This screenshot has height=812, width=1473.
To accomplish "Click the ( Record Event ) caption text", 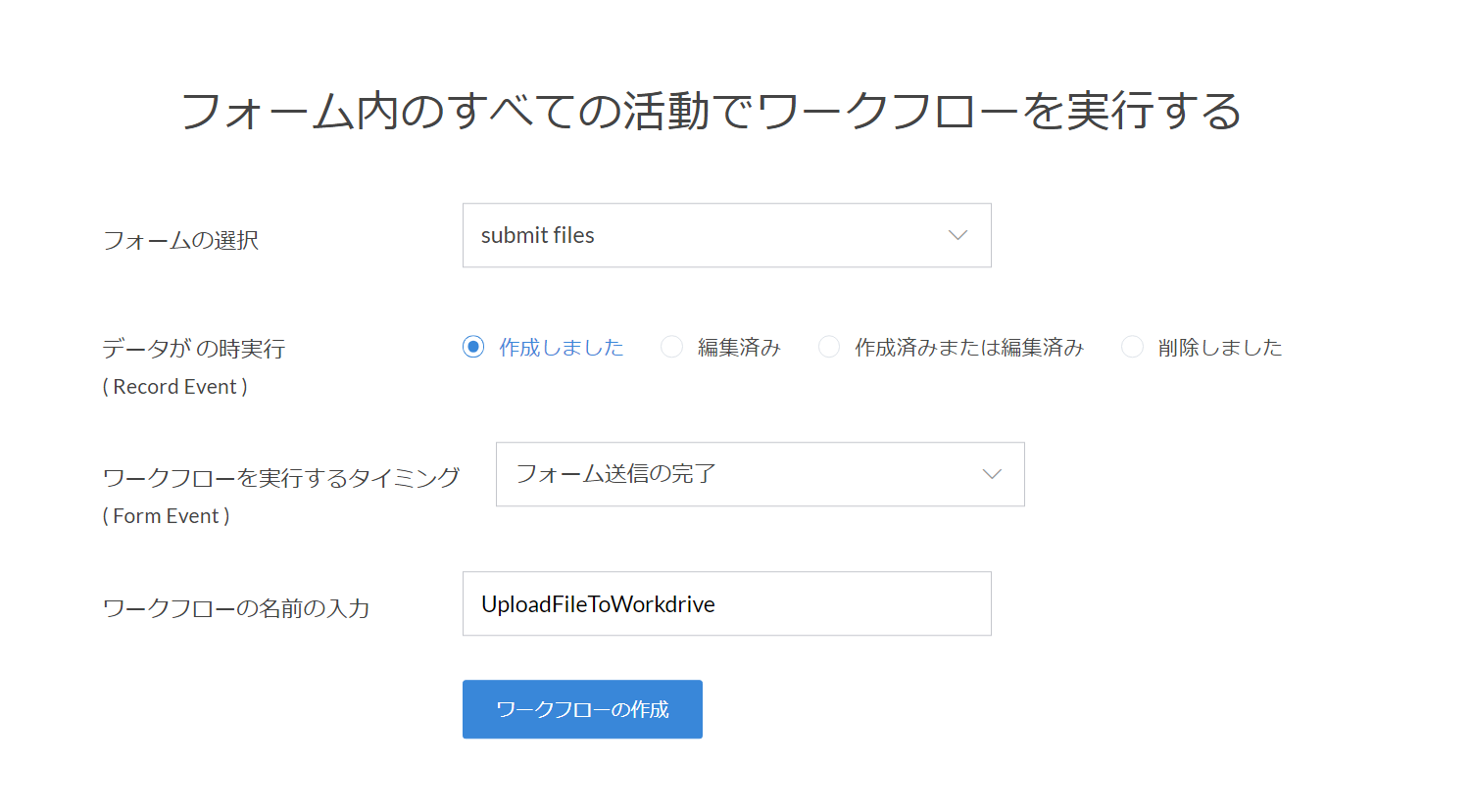I will (x=174, y=387).
